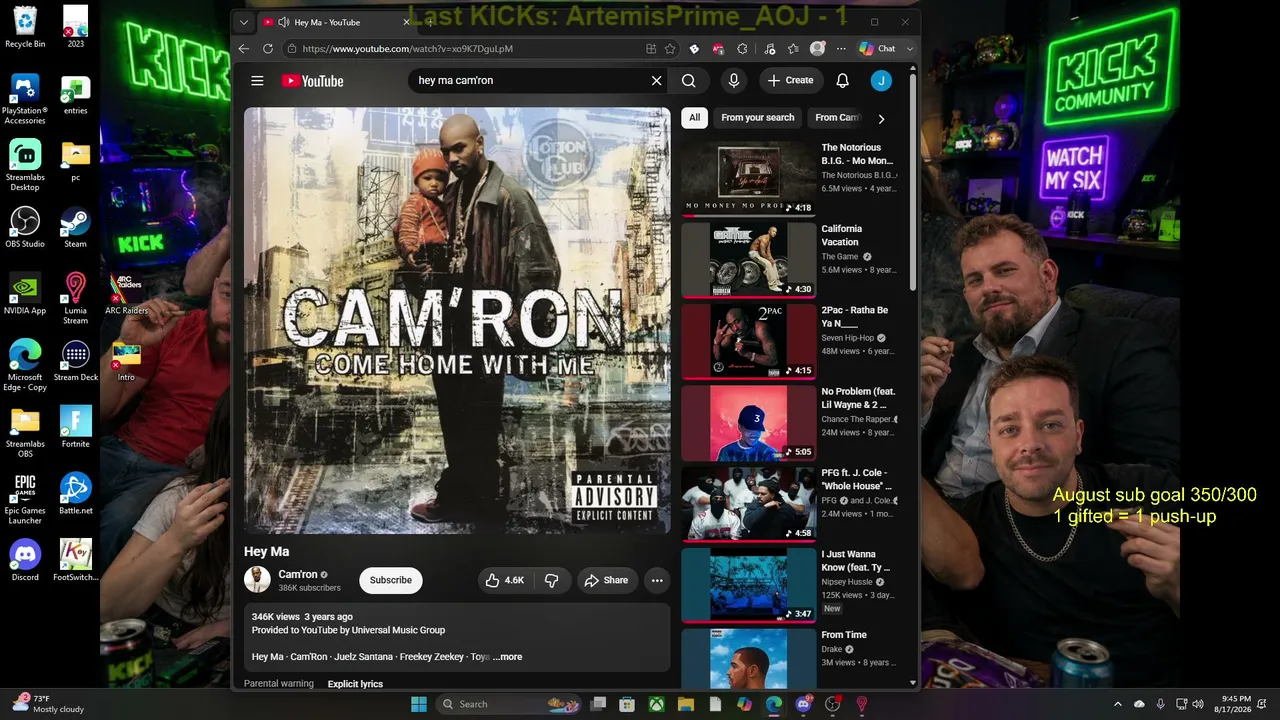Open the From Time Drake video title

pos(844,635)
